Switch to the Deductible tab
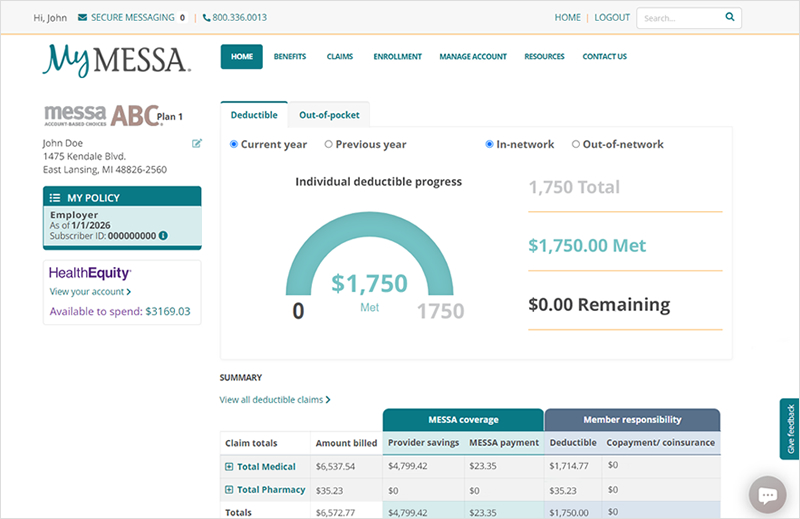This screenshot has width=800, height=519. 254,115
